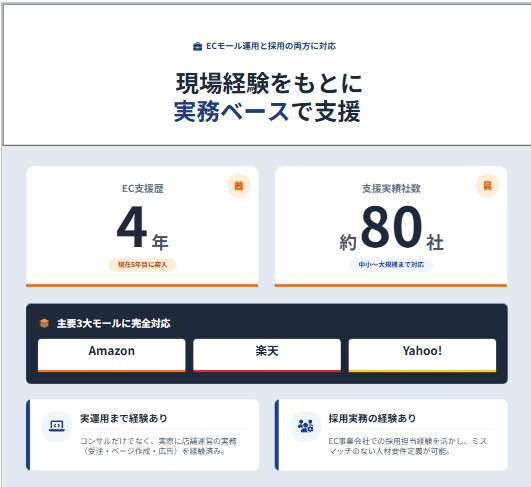
Task: Click the 支援実績社数 label
Action: click(391, 189)
